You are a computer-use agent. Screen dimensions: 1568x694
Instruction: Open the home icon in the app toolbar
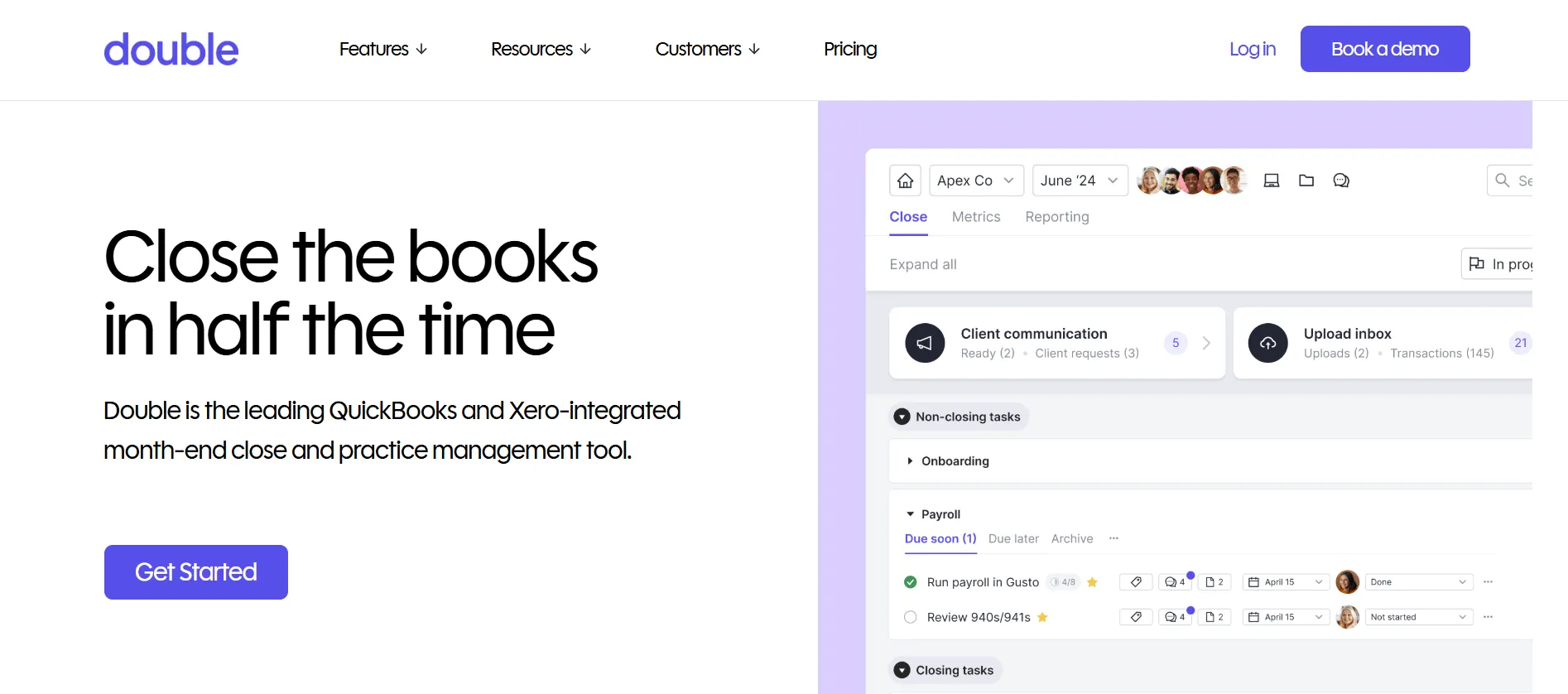pyautogui.click(x=906, y=181)
